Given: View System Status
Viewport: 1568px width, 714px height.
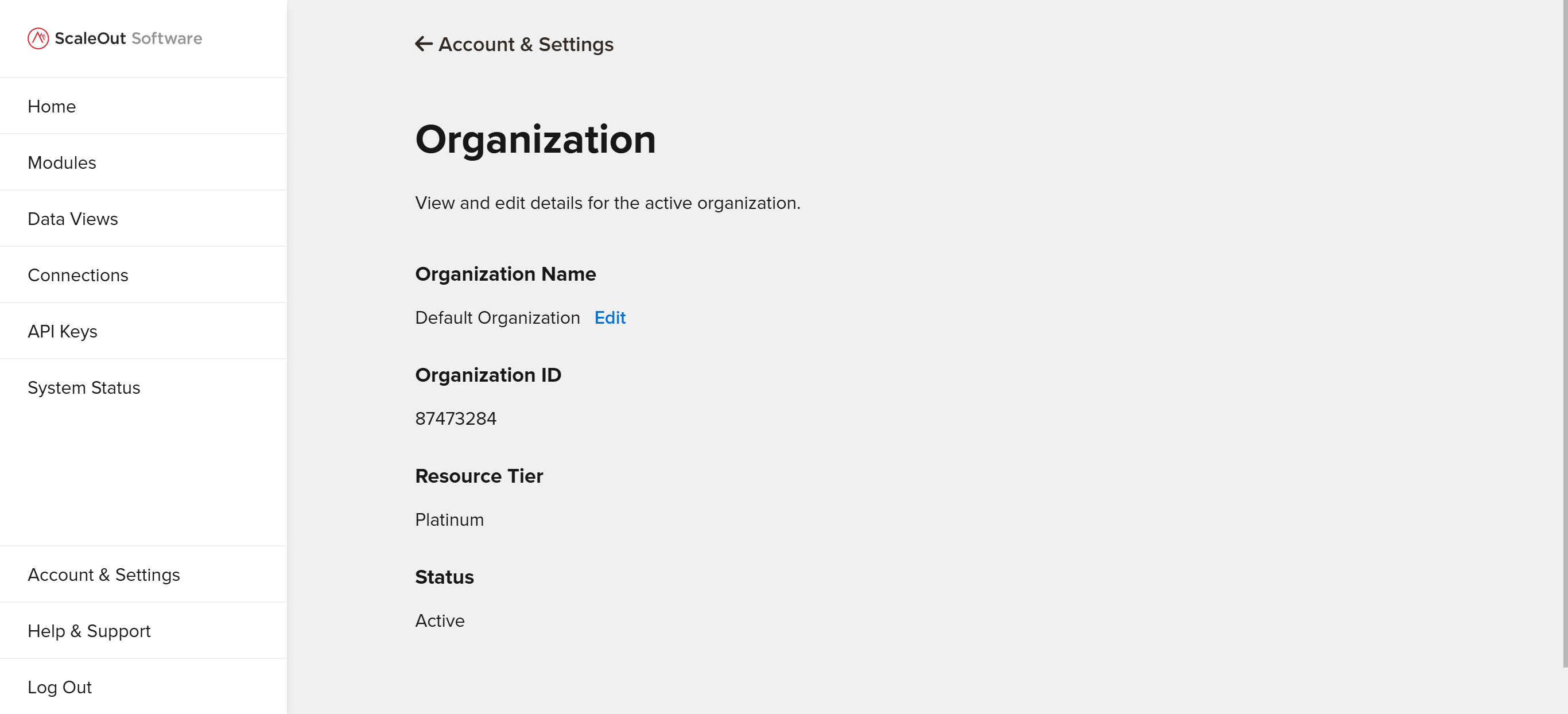Looking at the screenshot, I should [143, 387].
